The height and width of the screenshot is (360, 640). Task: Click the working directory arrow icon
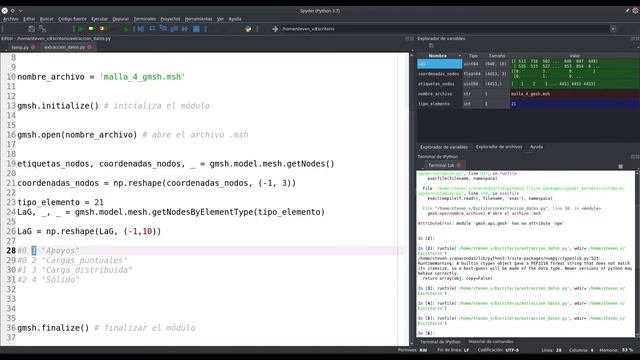275,29
